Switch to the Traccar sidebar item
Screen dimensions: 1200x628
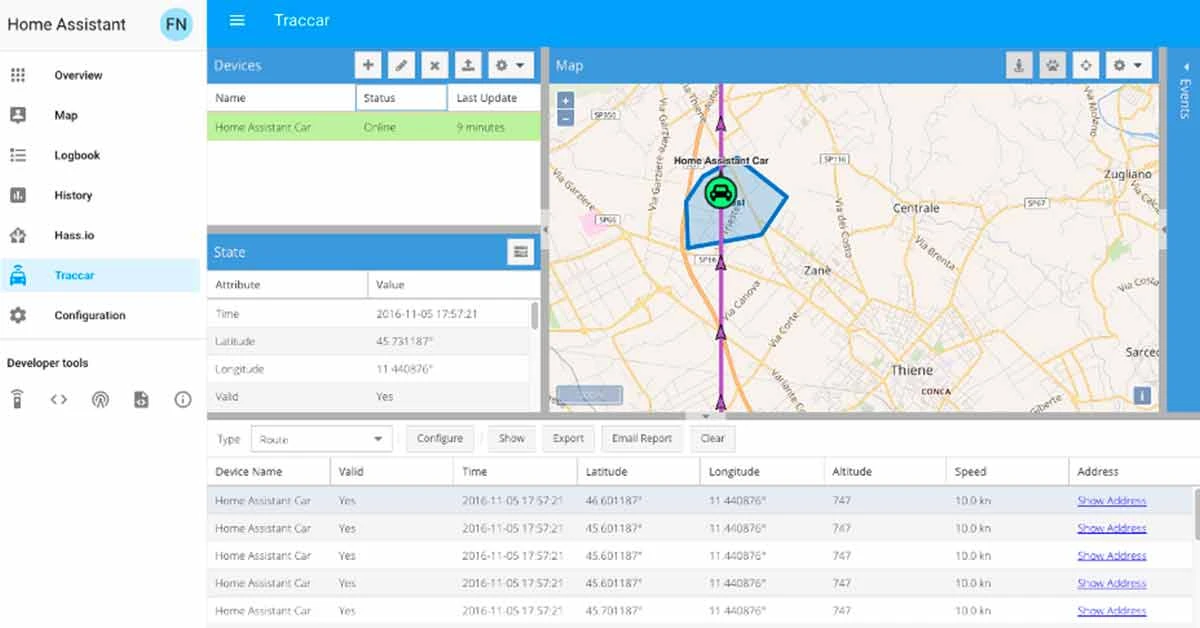75,275
